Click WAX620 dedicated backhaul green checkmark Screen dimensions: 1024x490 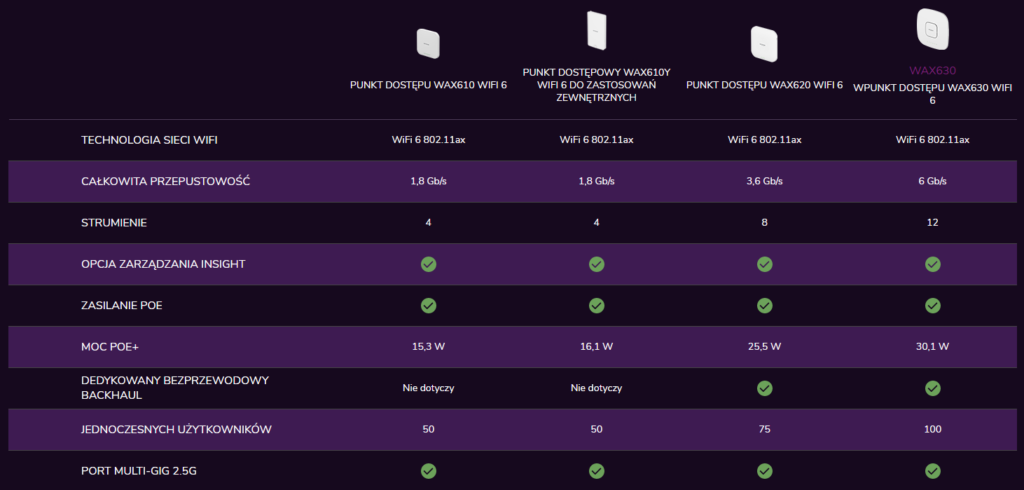click(764, 387)
